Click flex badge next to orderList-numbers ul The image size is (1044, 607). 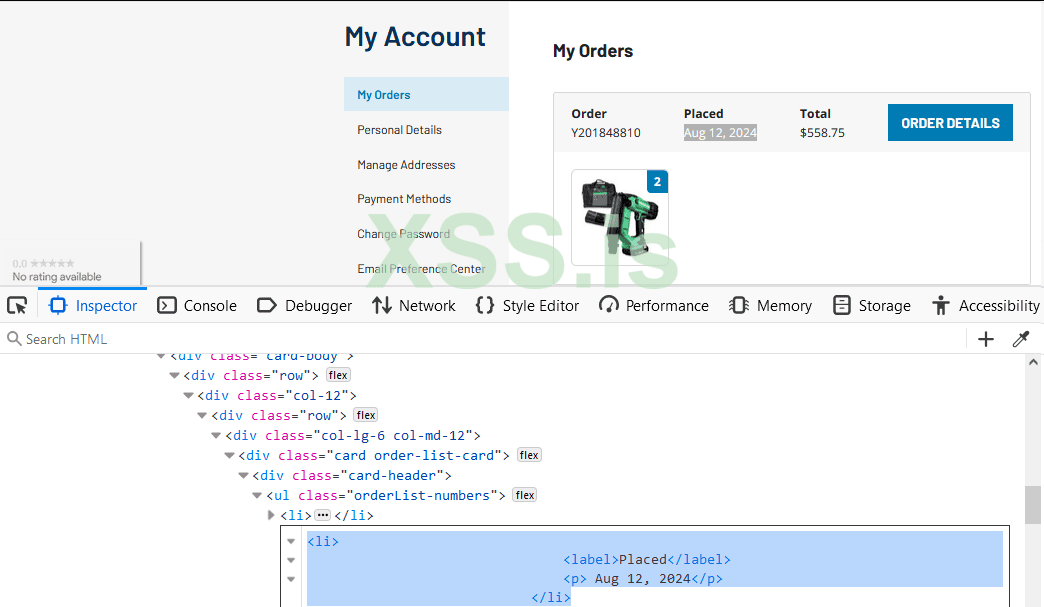click(x=525, y=495)
